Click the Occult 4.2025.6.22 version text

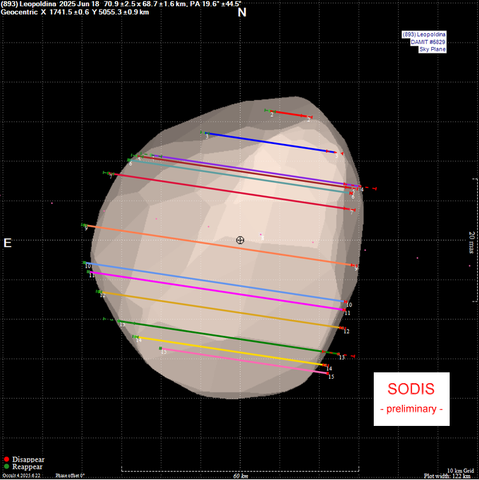[x=21, y=476]
